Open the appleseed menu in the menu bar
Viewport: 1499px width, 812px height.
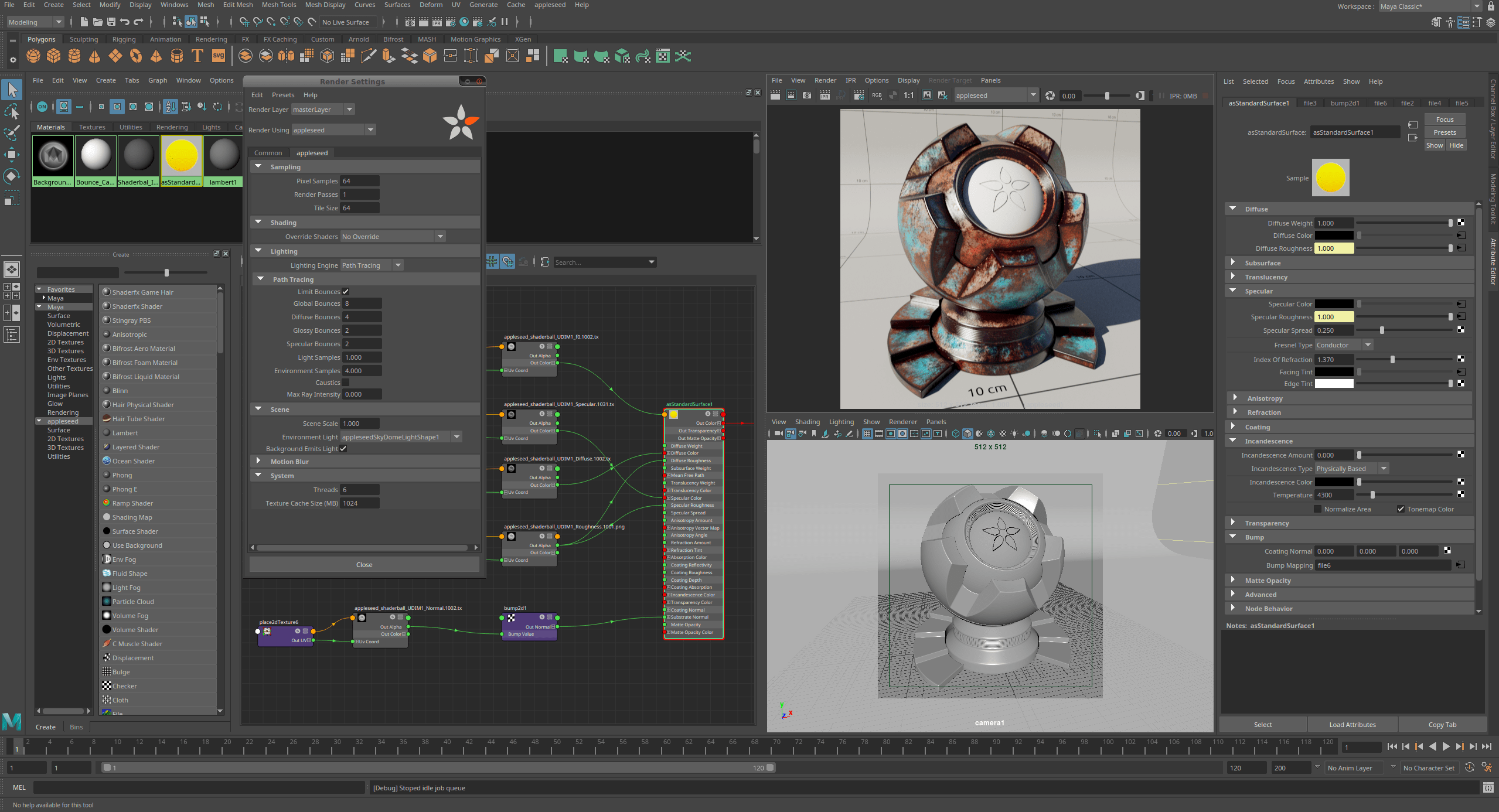[x=550, y=5]
